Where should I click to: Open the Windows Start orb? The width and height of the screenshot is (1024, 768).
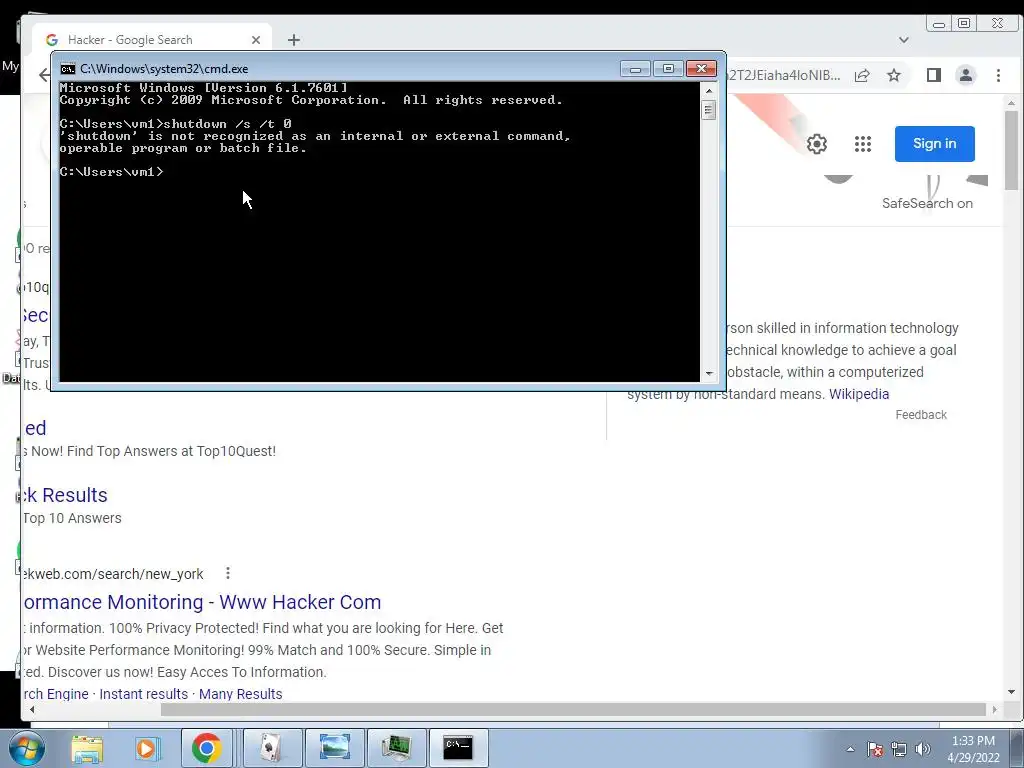point(26,748)
